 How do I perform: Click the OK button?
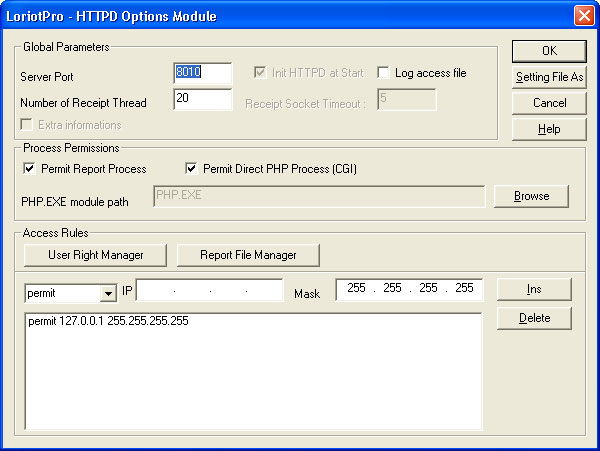click(548, 51)
